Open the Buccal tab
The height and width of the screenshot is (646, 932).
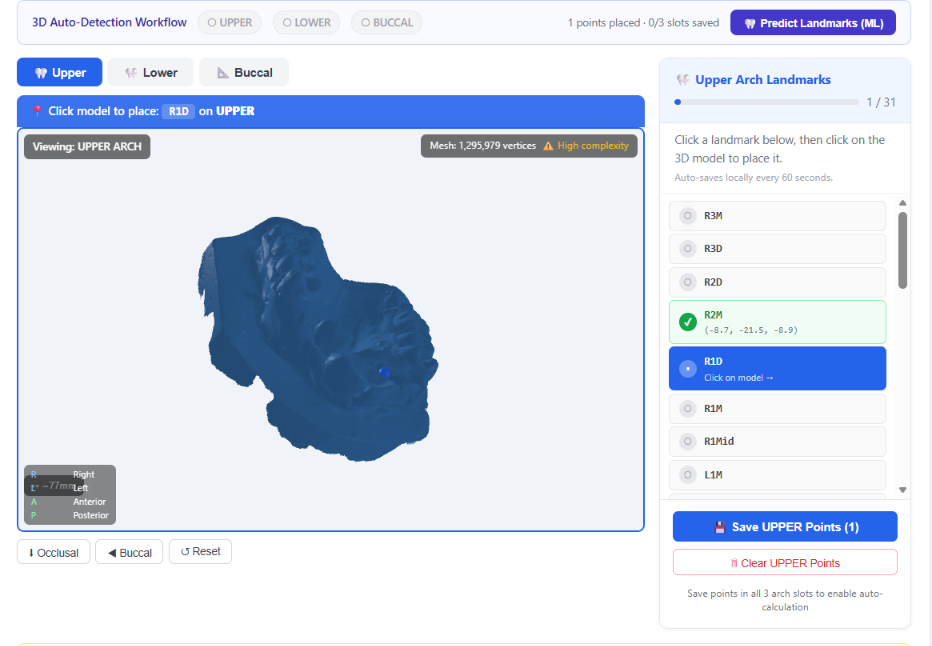tap(244, 73)
